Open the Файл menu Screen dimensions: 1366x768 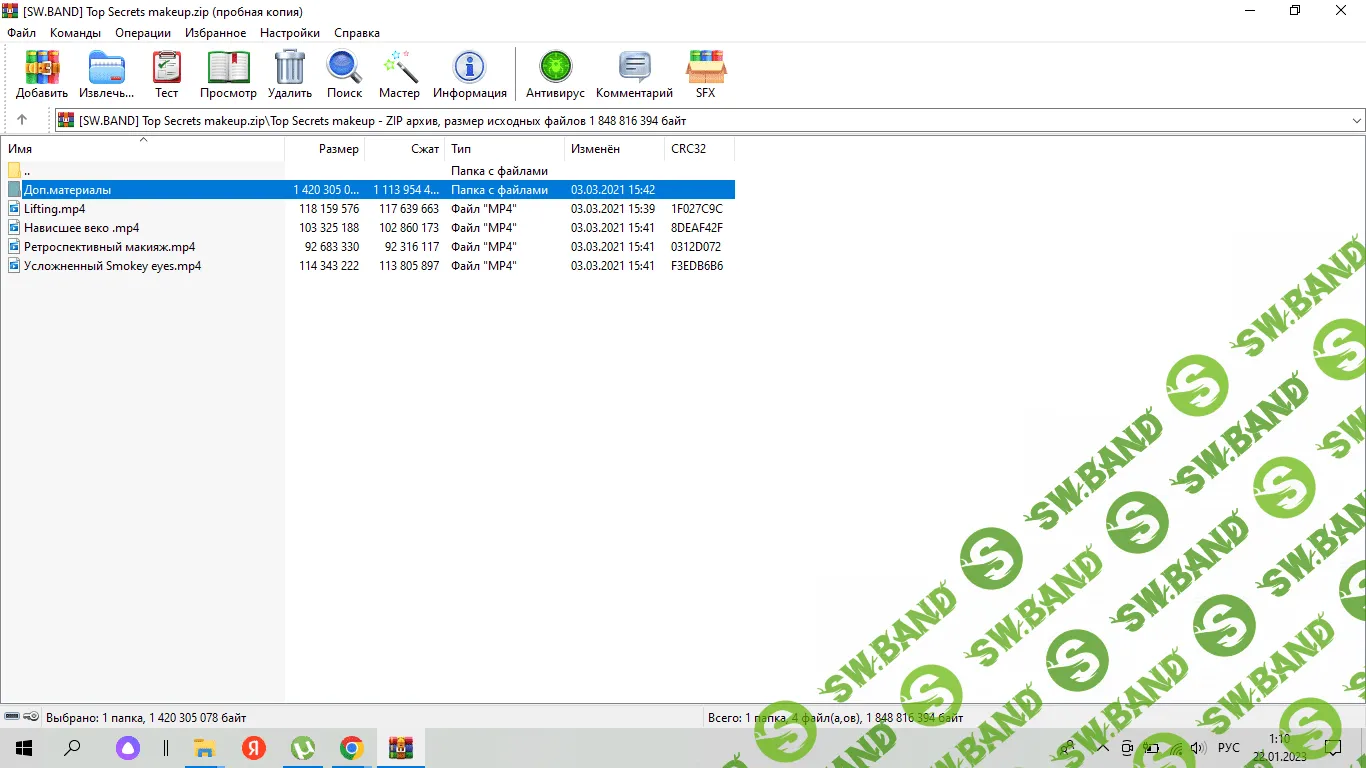[21, 33]
